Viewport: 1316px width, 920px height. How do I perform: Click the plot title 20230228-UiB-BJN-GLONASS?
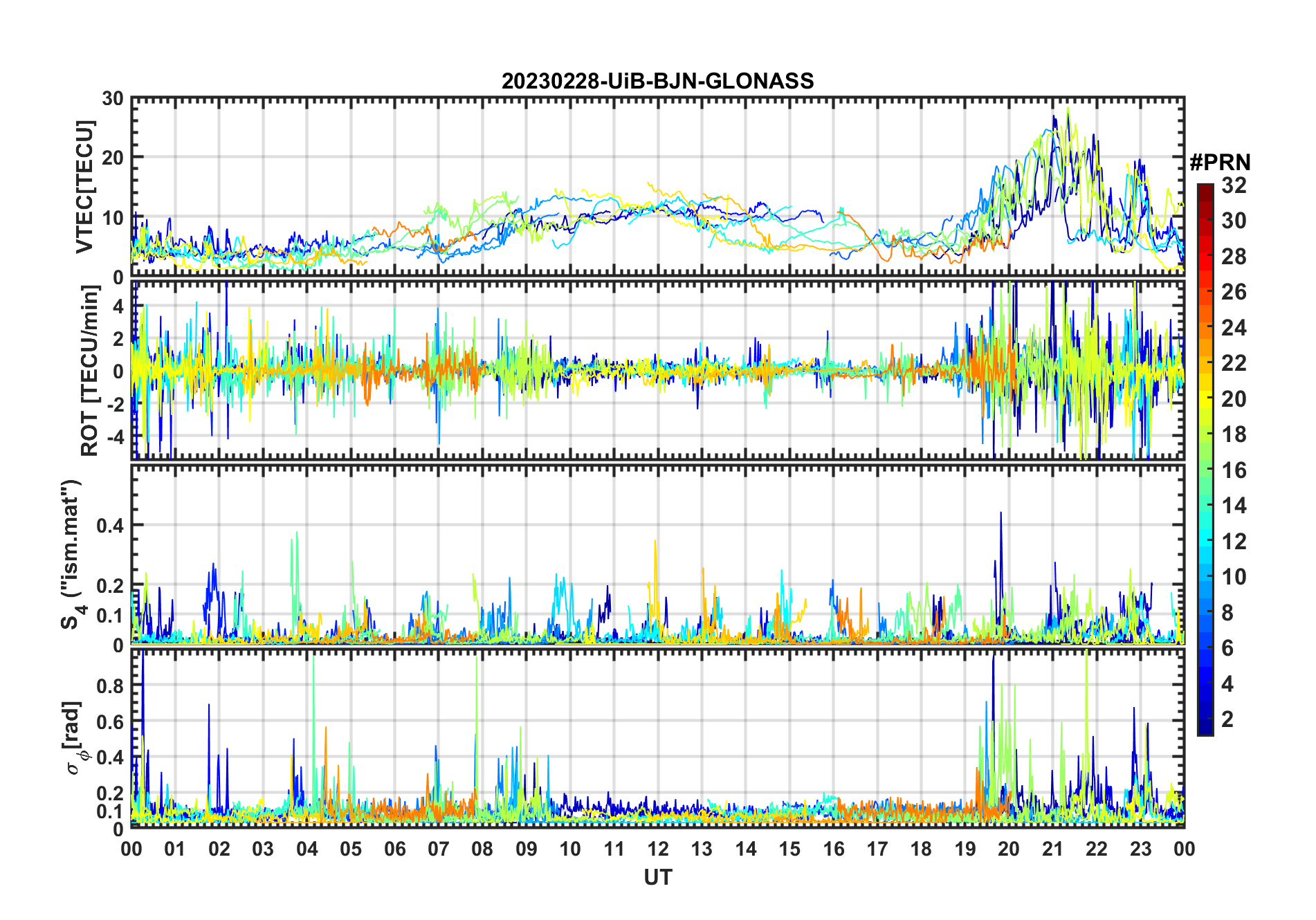657,82
